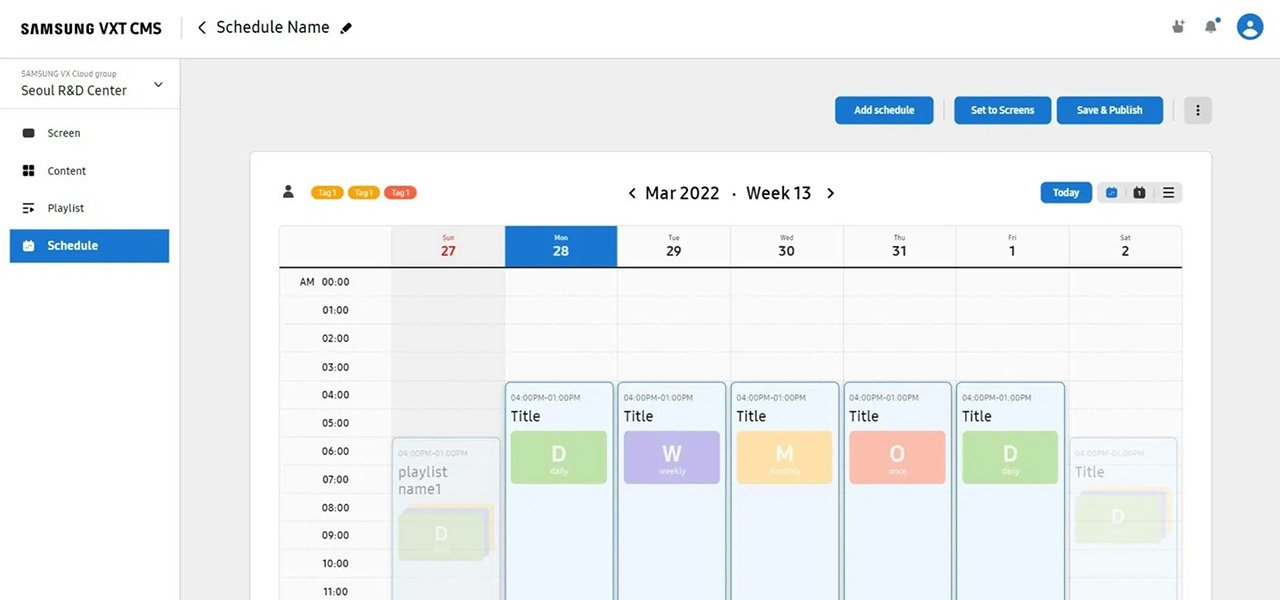The height and width of the screenshot is (600, 1280).
Task: Switch to the blue week calendar view
Action: [1111, 193]
